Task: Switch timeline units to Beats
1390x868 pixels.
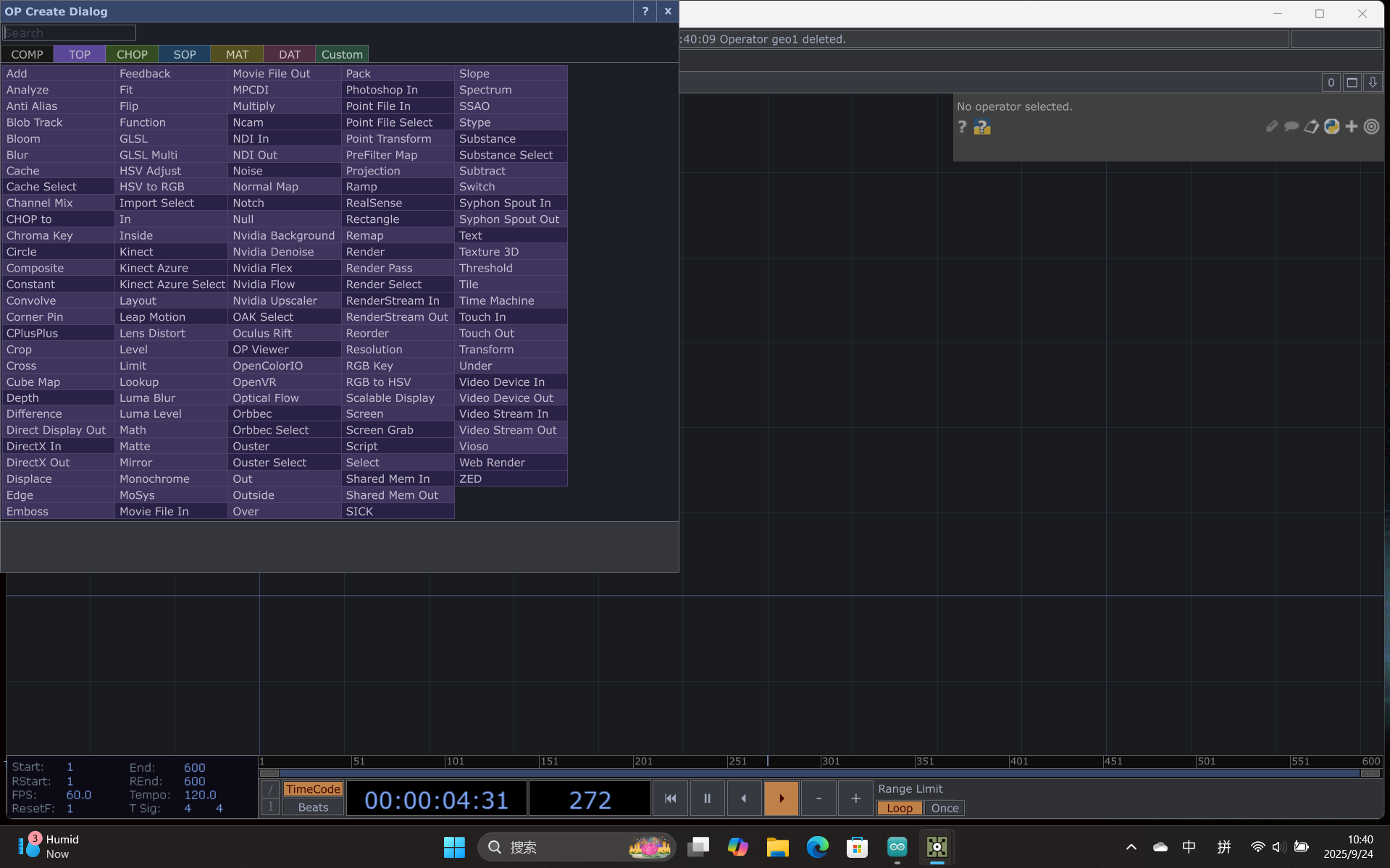Action: [x=312, y=807]
